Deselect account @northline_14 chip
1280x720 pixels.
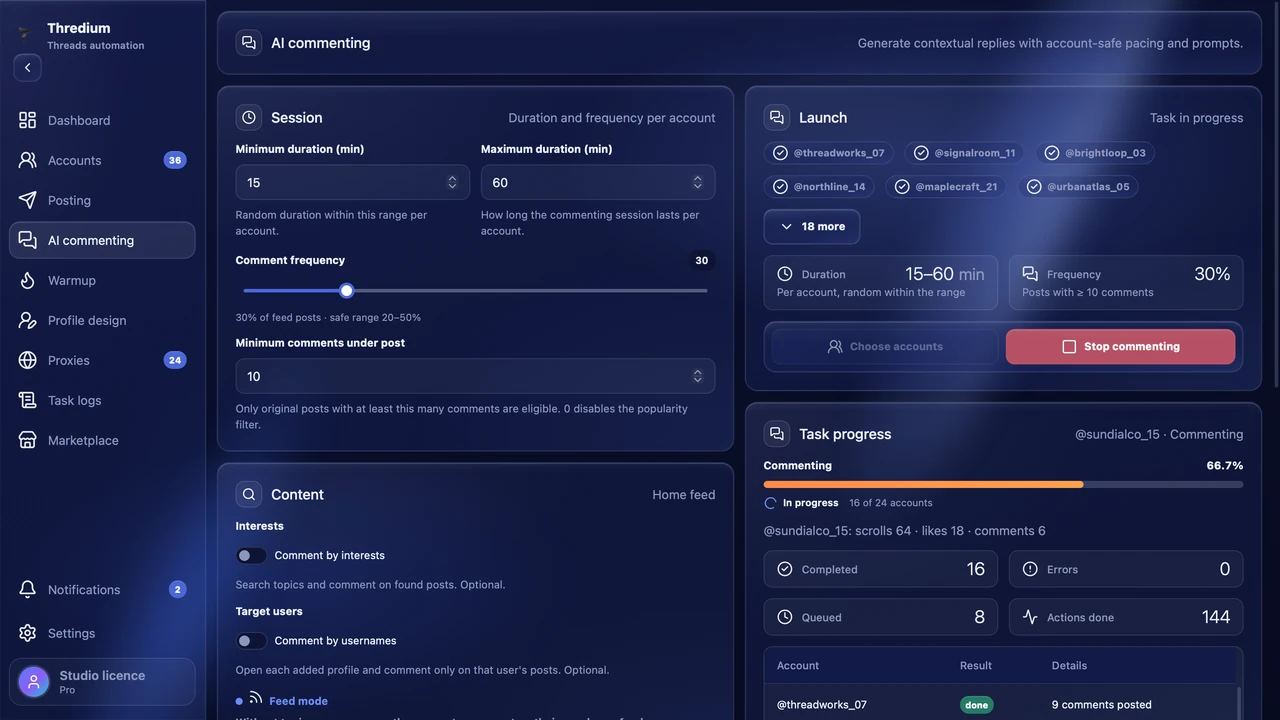point(820,186)
